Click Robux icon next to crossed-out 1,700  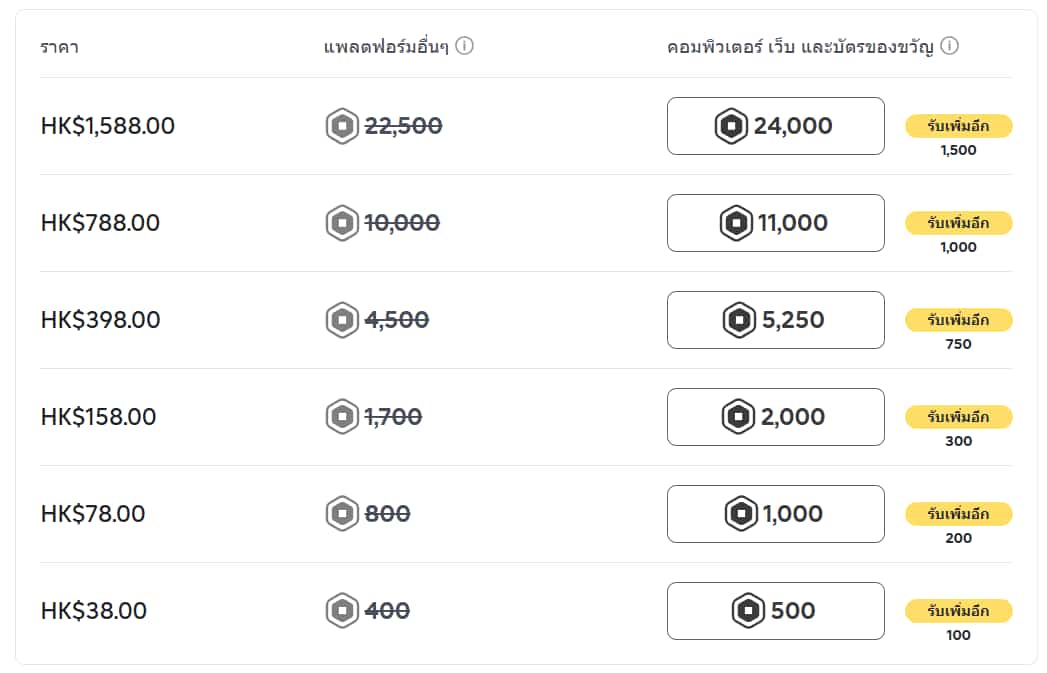tap(342, 417)
